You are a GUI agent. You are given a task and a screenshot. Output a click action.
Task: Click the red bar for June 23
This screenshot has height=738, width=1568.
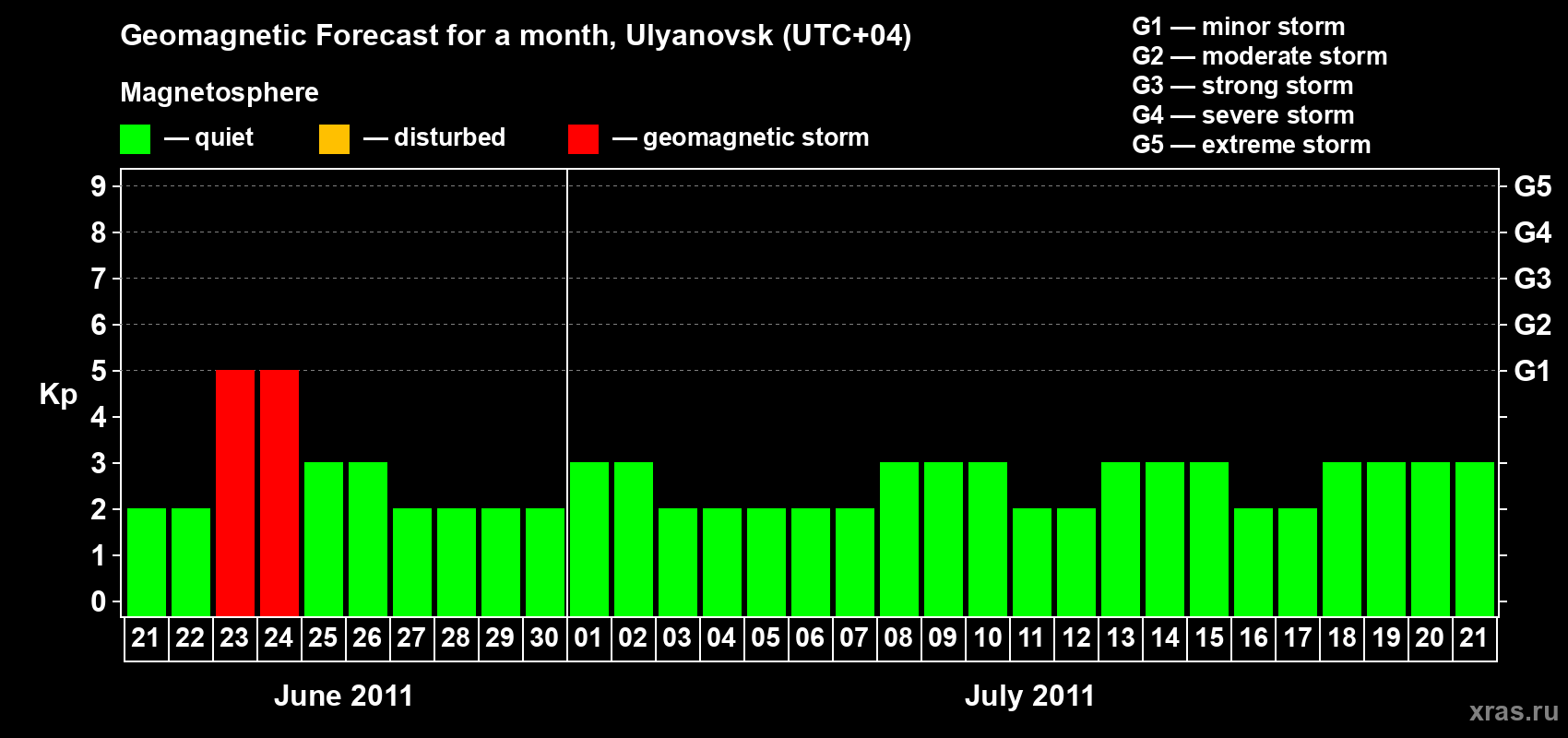tap(235, 493)
